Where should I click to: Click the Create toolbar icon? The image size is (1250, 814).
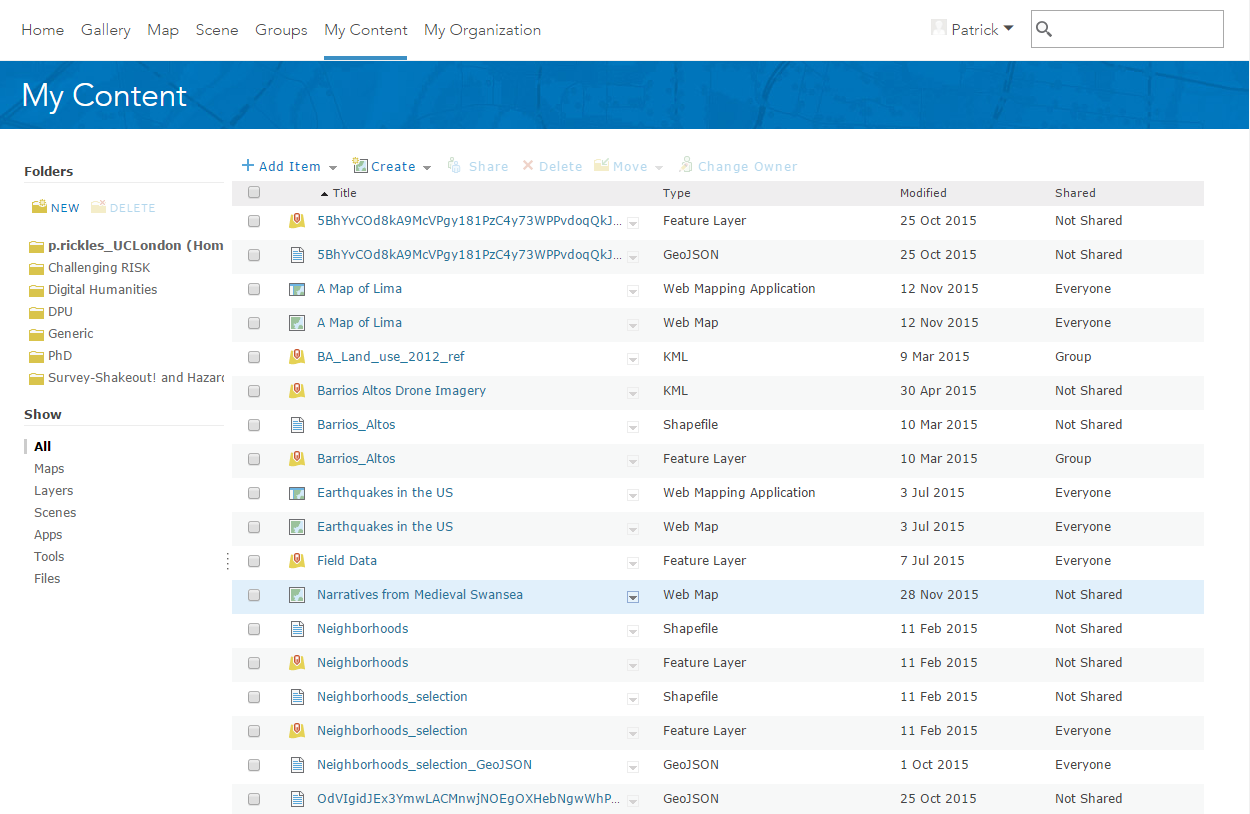(x=359, y=165)
